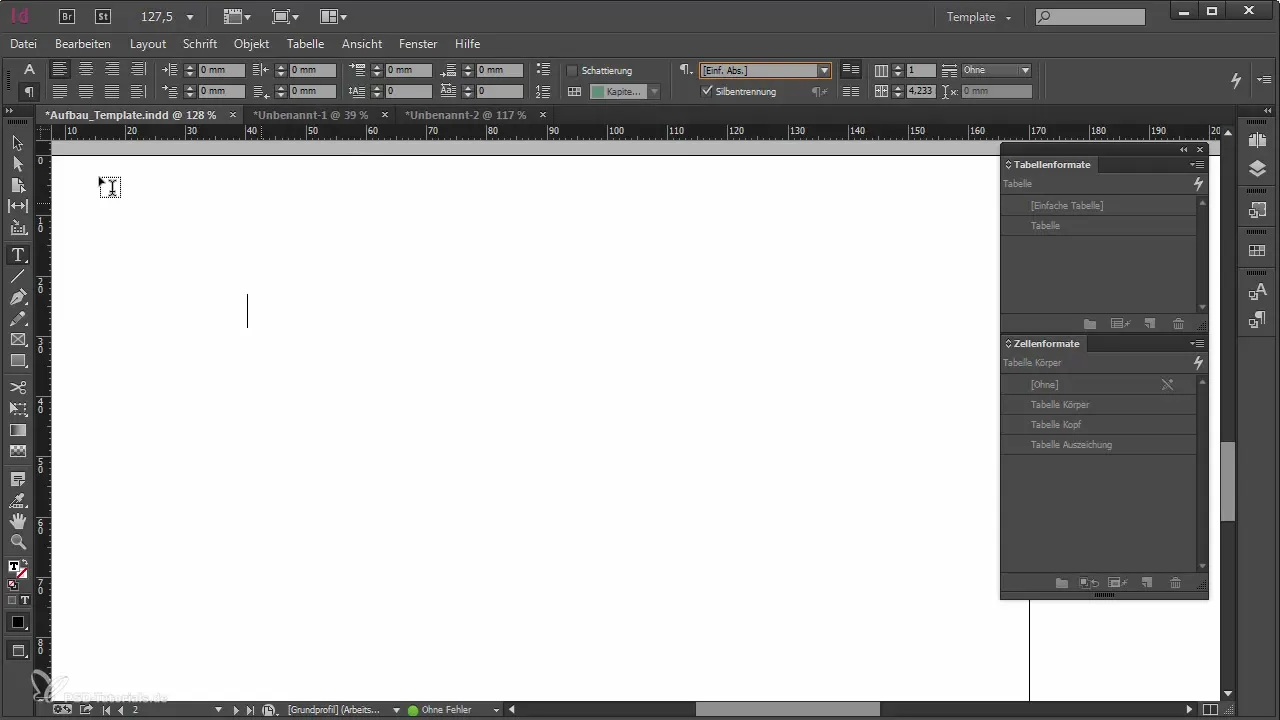Viewport: 1280px width, 720px height.
Task: Open the shading color Kapite... dropdown
Action: [x=654, y=91]
